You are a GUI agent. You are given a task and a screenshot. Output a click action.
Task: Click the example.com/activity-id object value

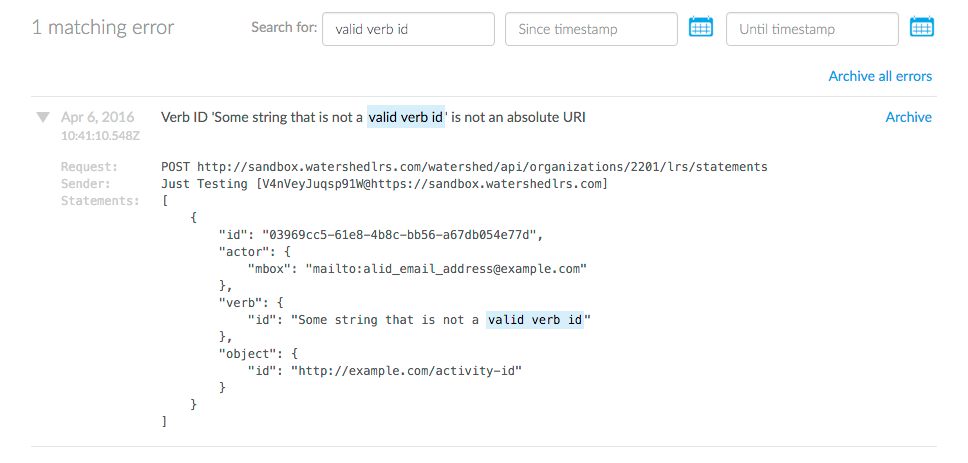point(407,371)
